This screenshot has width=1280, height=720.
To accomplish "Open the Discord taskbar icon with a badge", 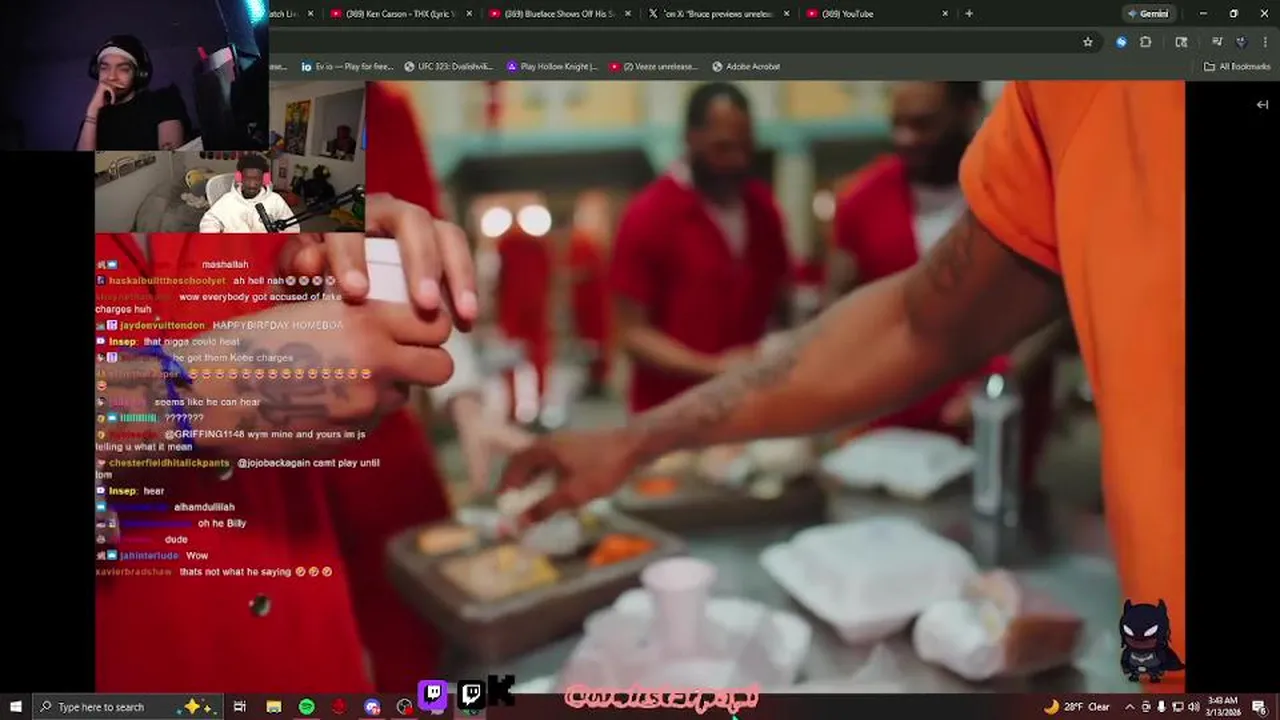I will tap(372, 707).
